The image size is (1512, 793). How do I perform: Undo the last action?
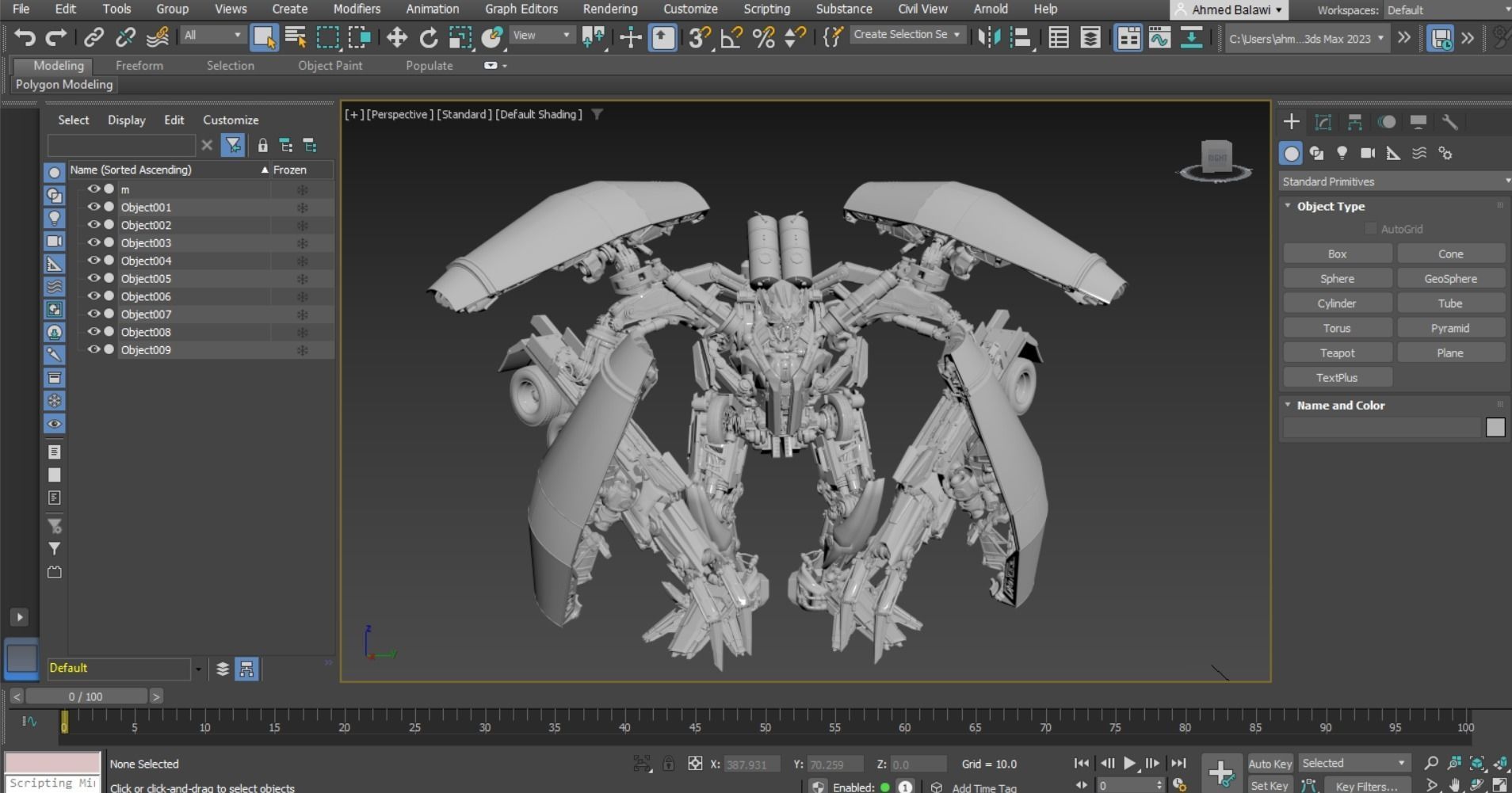coord(24,37)
